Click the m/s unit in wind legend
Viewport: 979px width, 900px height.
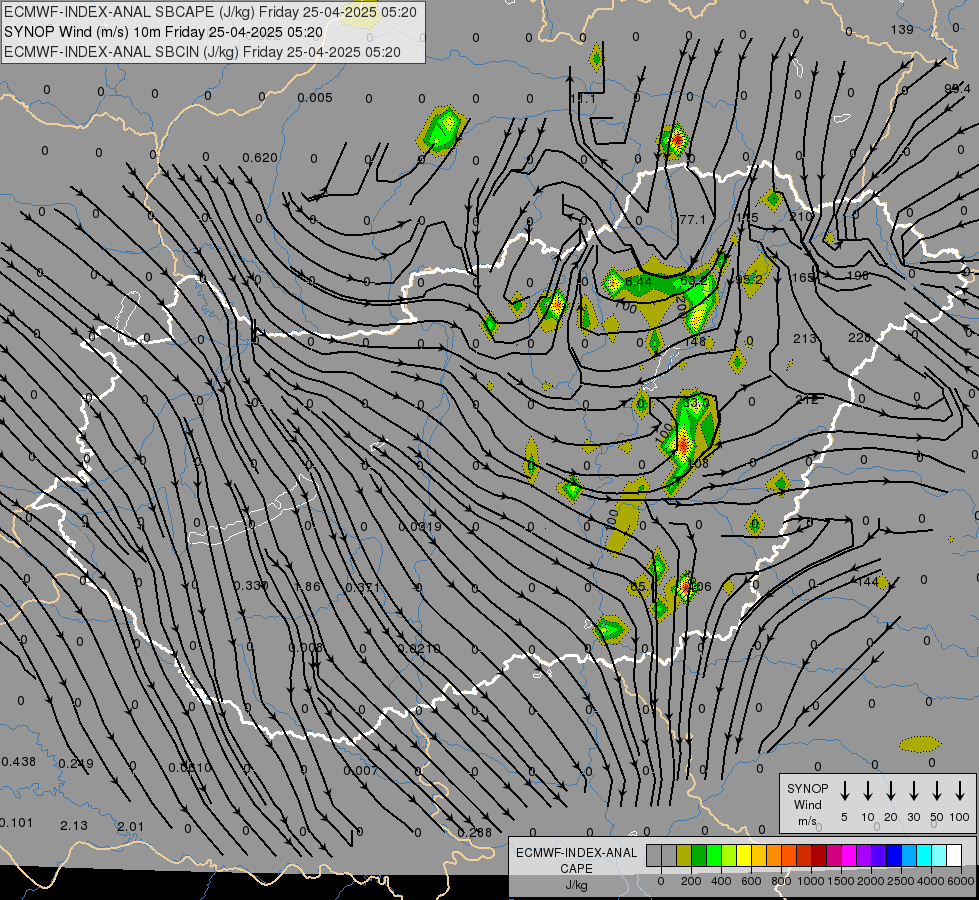tap(807, 821)
